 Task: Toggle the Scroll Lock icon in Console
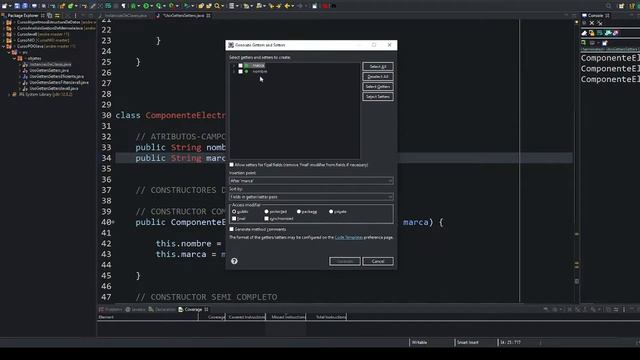point(591,33)
